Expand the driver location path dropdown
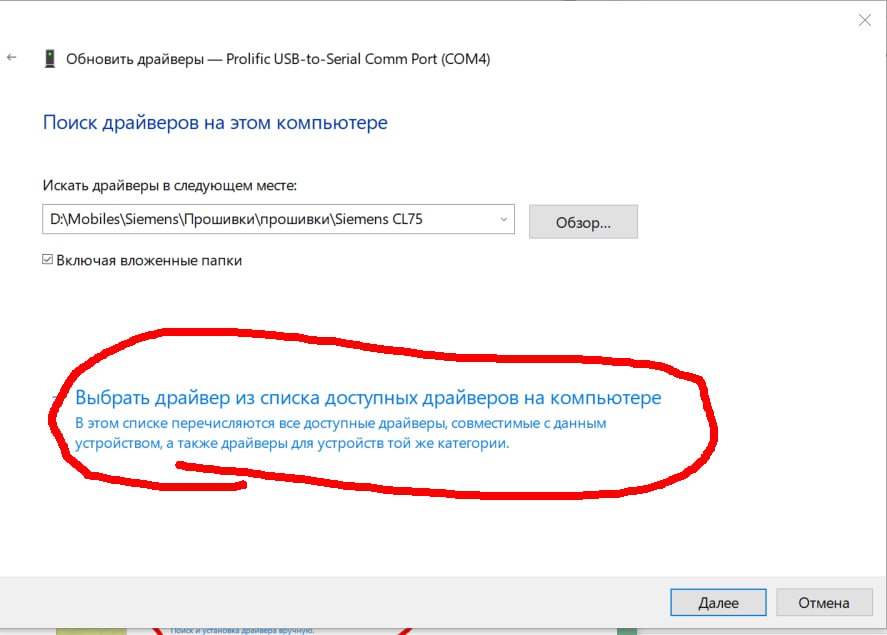This screenshot has width=887, height=635. coord(503,219)
